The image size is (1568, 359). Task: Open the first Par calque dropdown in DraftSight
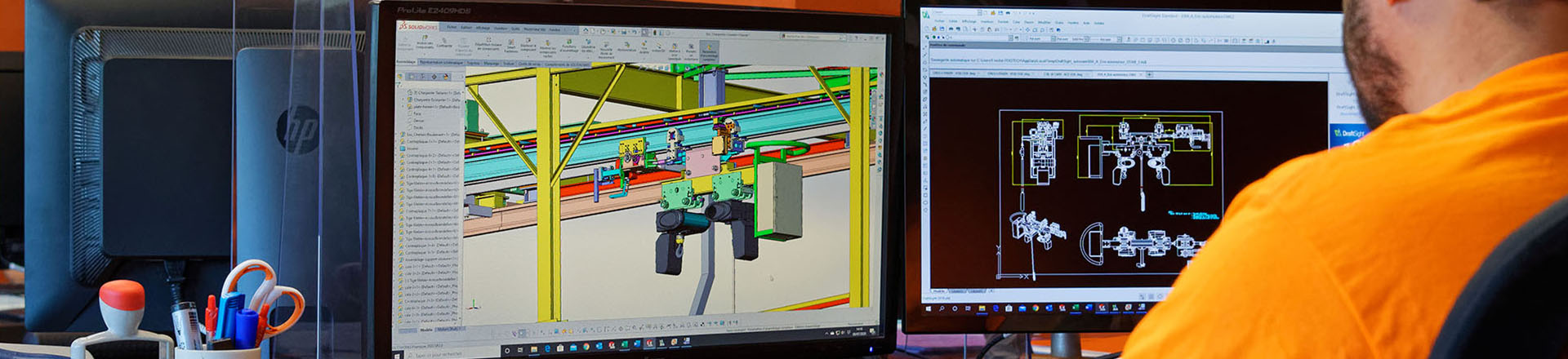point(1040,38)
